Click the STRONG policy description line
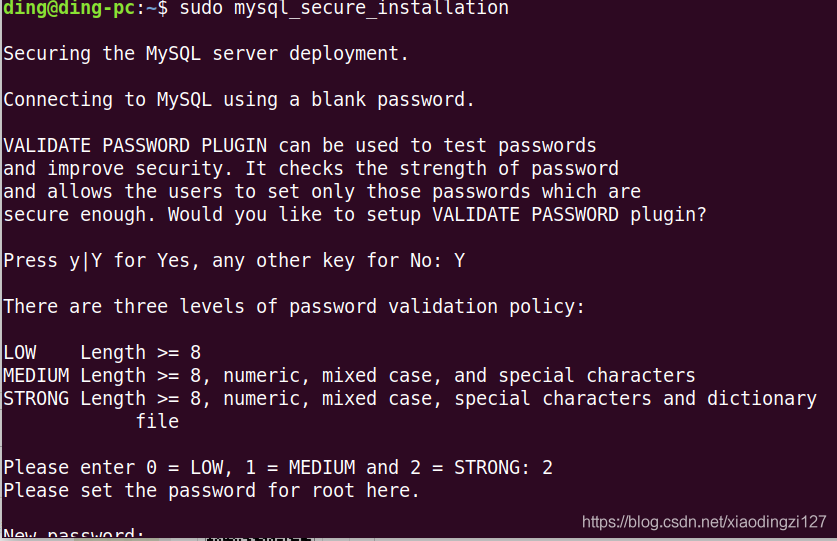The height and width of the screenshot is (541, 837). click(x=410, y=399)
